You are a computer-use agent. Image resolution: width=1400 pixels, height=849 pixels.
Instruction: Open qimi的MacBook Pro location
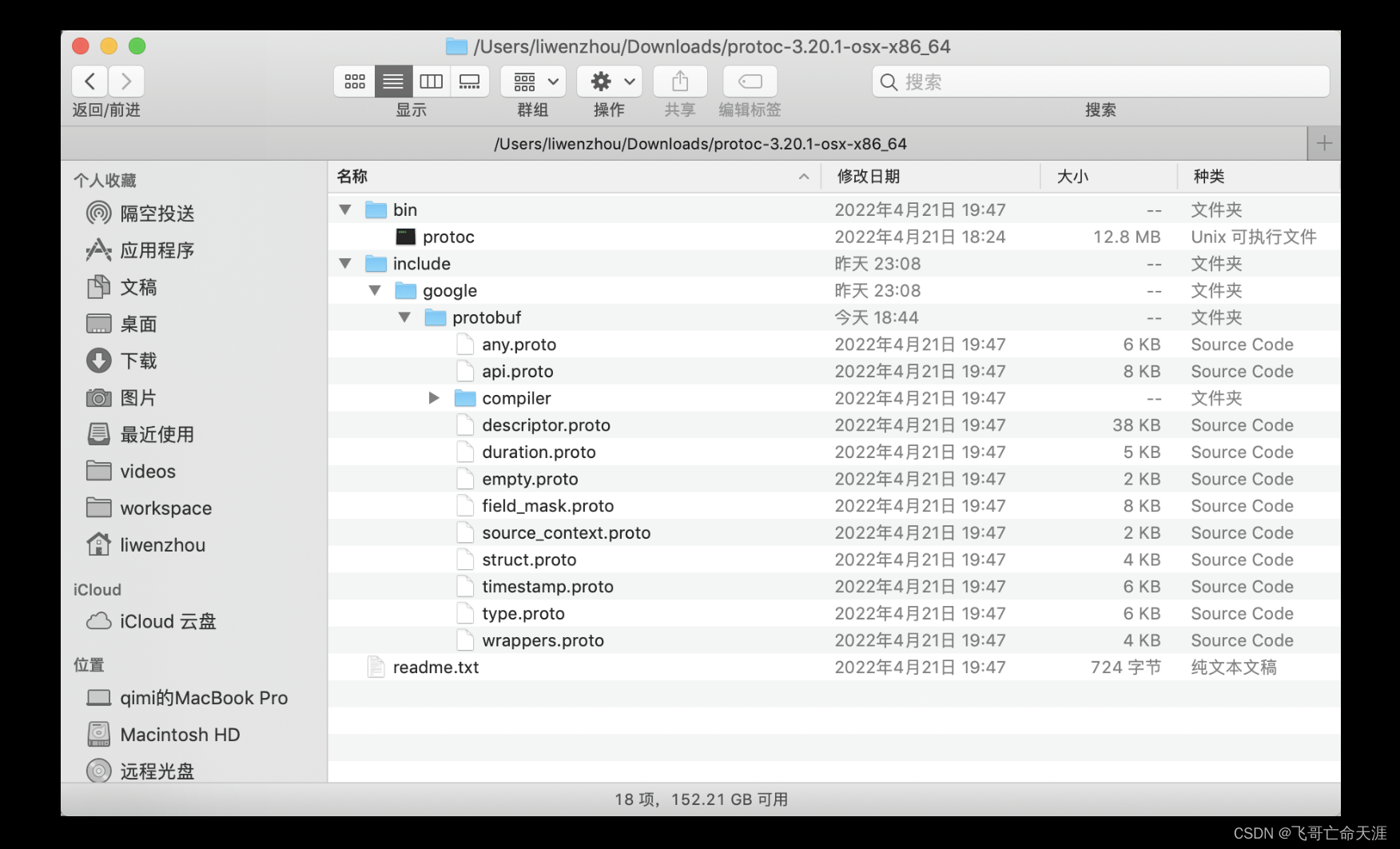(x=187, y=698)
